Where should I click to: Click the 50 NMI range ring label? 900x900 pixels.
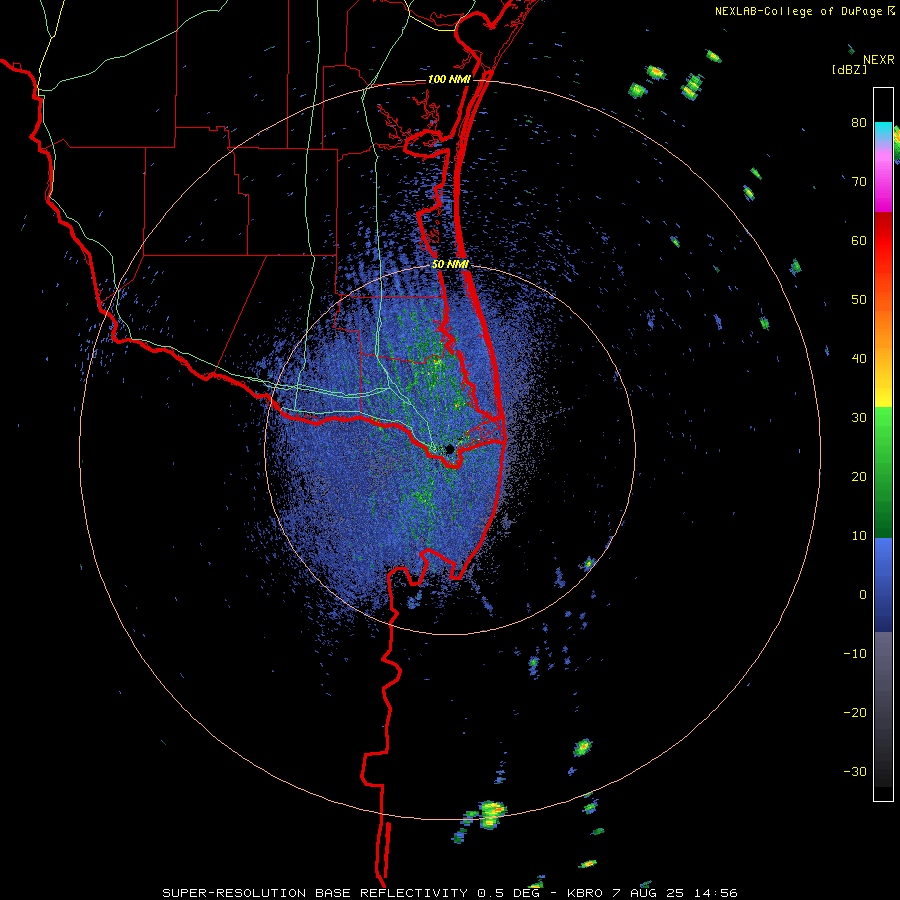click(450, 264)
